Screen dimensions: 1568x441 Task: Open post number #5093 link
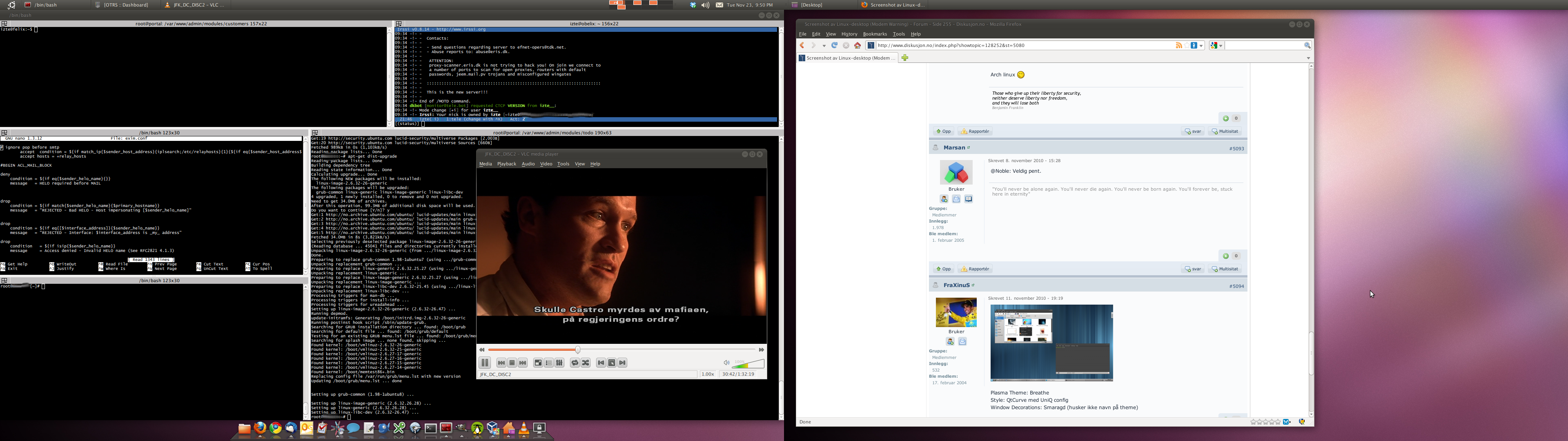[1236, 149]
